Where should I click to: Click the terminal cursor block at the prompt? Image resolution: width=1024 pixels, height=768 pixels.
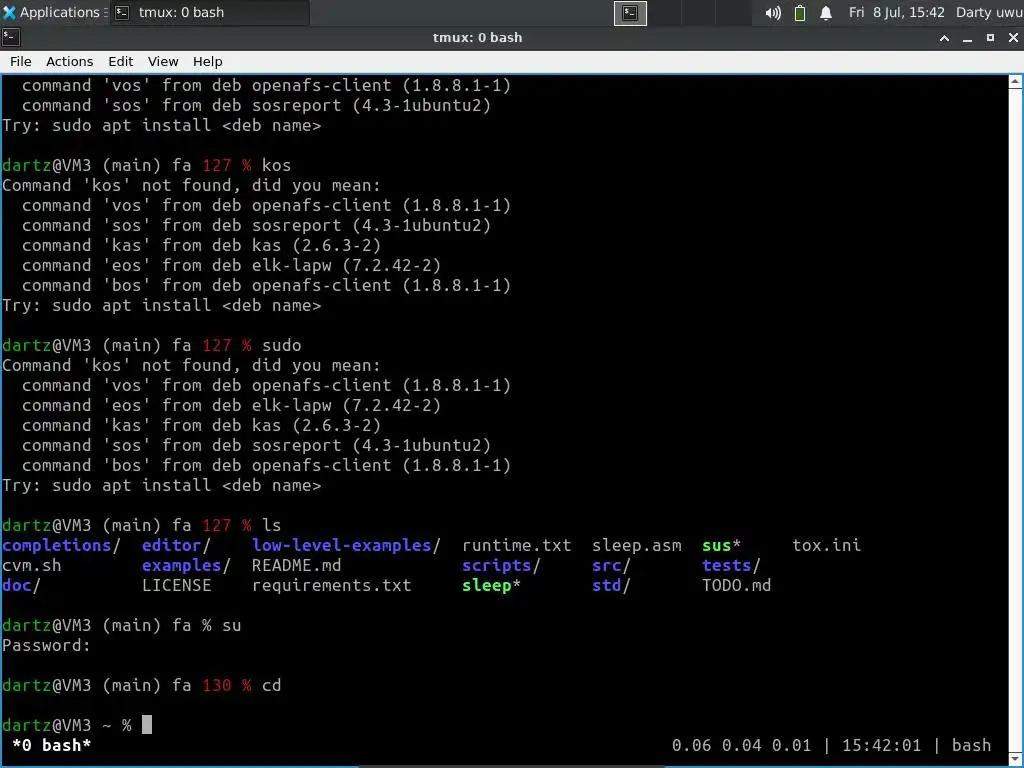[147, 724]
